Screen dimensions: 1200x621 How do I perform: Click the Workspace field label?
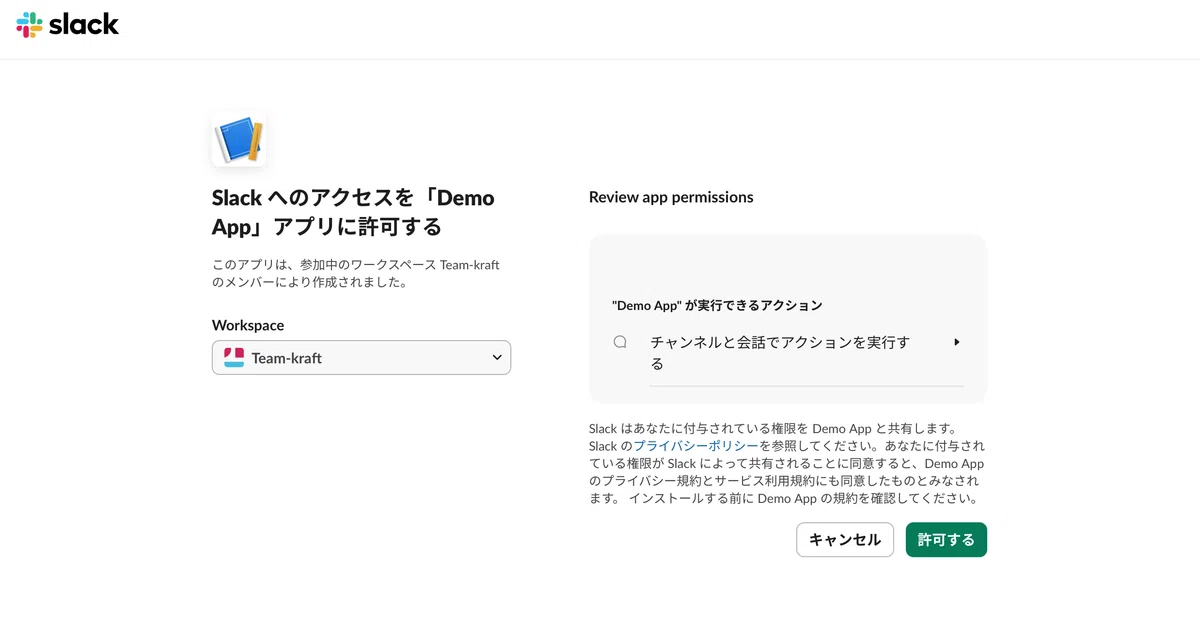coord(248,325)
